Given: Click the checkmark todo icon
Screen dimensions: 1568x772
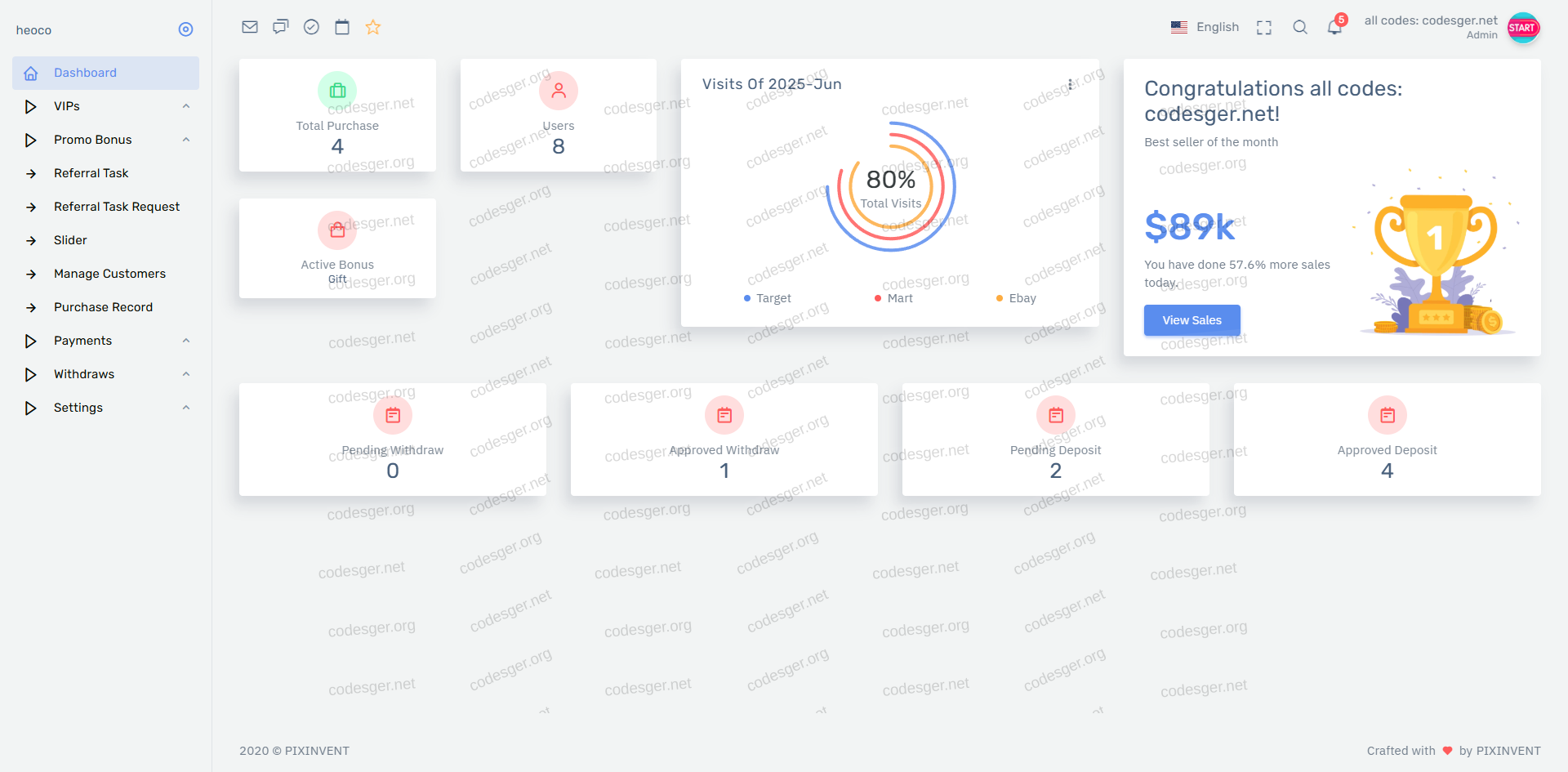Looking at the screenshot, I should [311, 27].
